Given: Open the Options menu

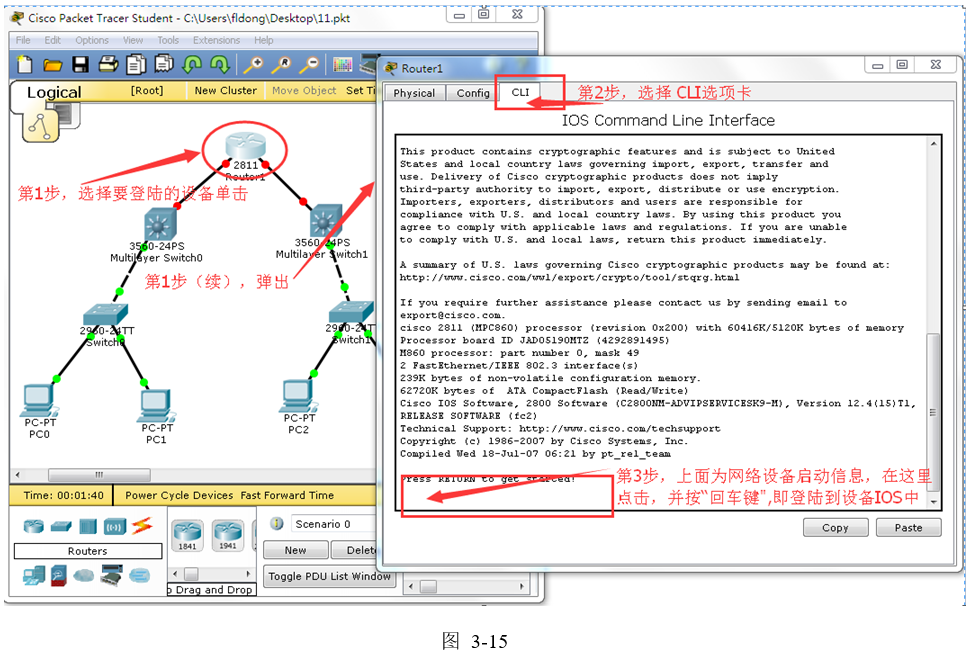Looking at the screenshot, I should [x=92, y=40].
